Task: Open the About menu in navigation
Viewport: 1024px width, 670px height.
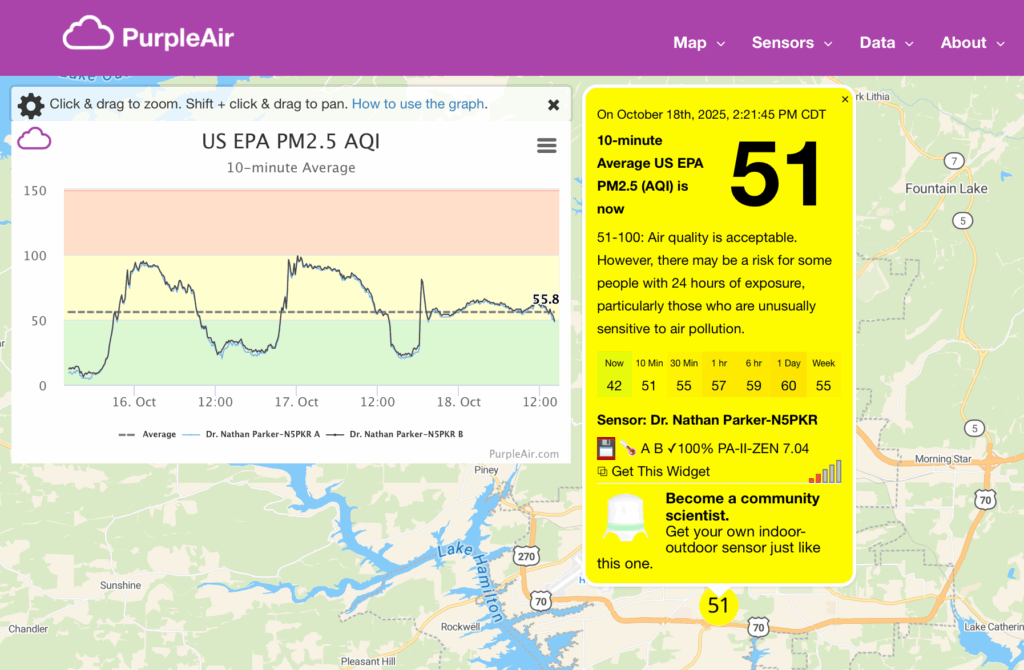Action: [972, 43]
